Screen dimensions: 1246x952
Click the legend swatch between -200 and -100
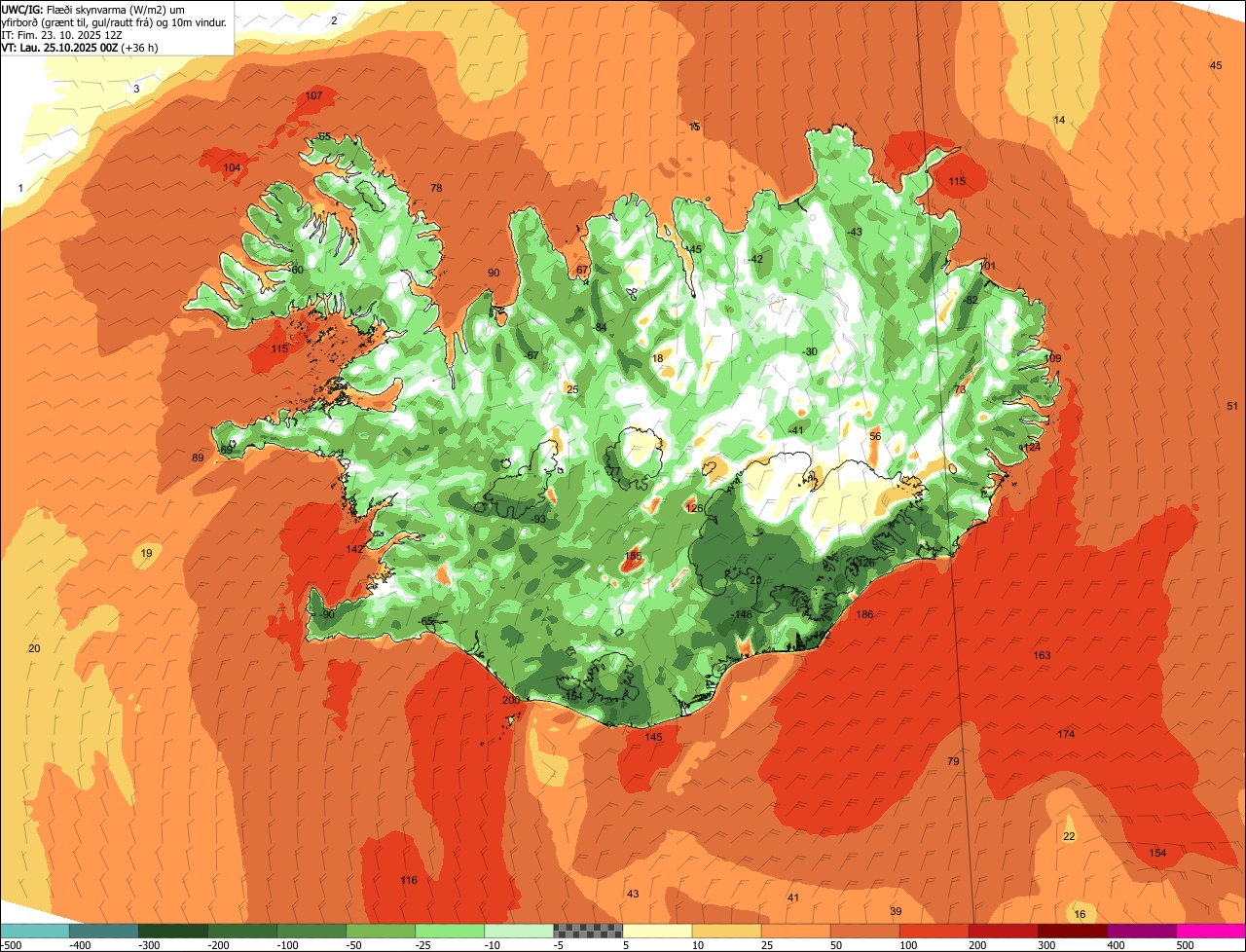tap(242, 931)
